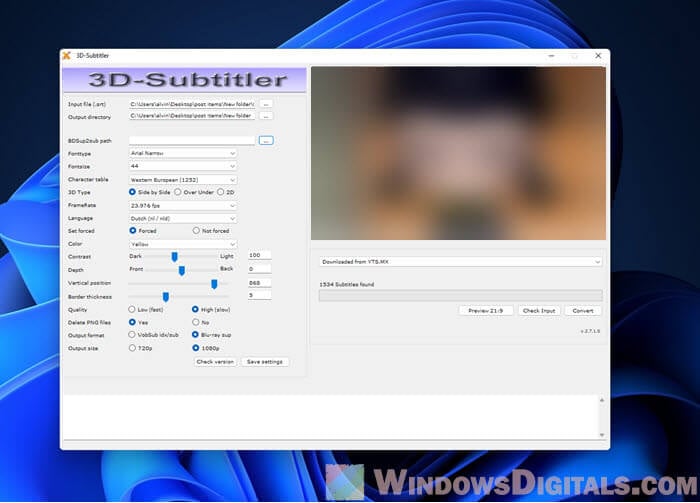Click the Contrast value field showing 100
The width and height of the screenshot is (700, 503).
[x=259, y=255]
